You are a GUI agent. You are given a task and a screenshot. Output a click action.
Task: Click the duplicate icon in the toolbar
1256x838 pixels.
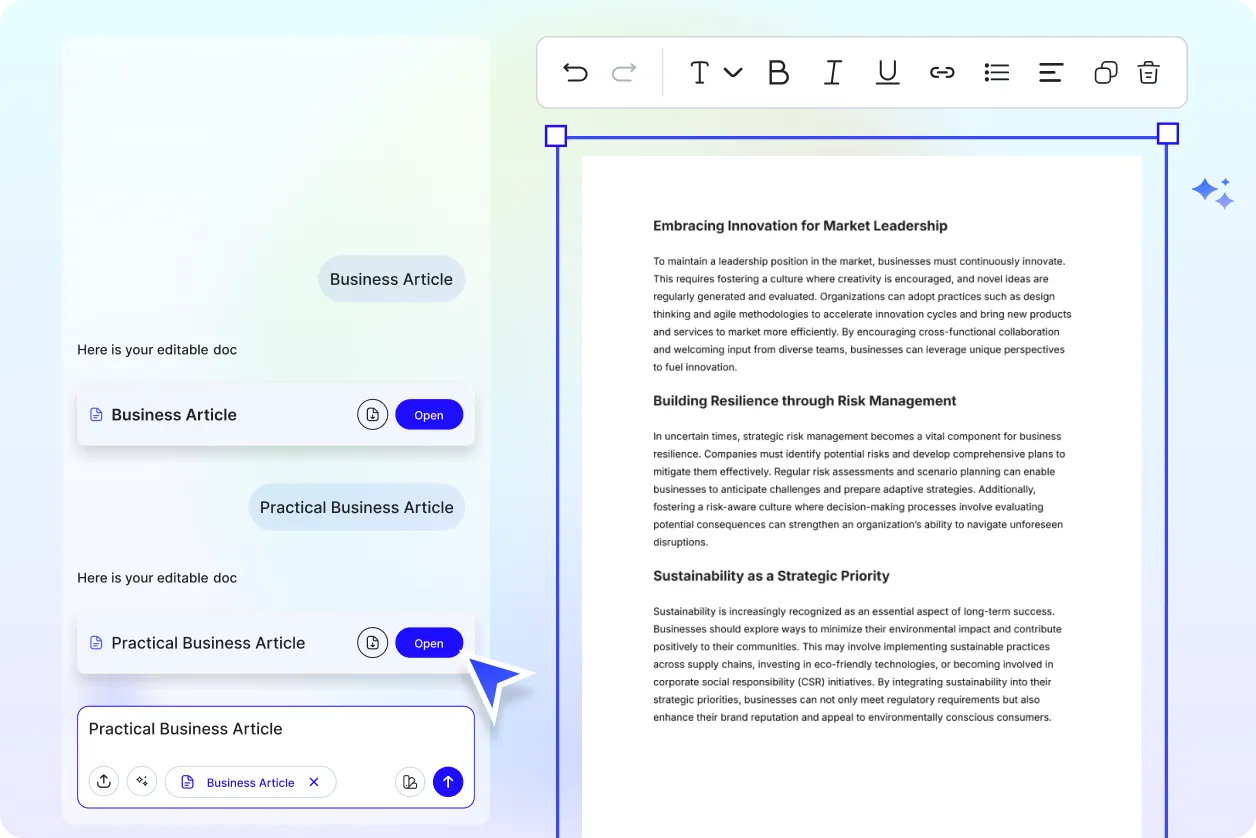(1105, 72)
